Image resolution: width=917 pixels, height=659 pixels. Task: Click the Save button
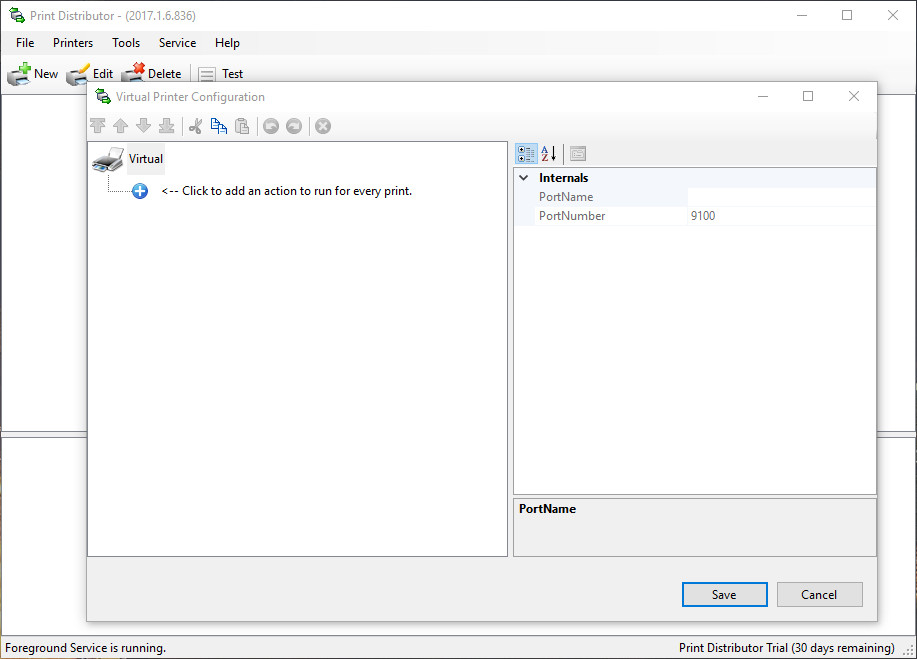(725, 595)
